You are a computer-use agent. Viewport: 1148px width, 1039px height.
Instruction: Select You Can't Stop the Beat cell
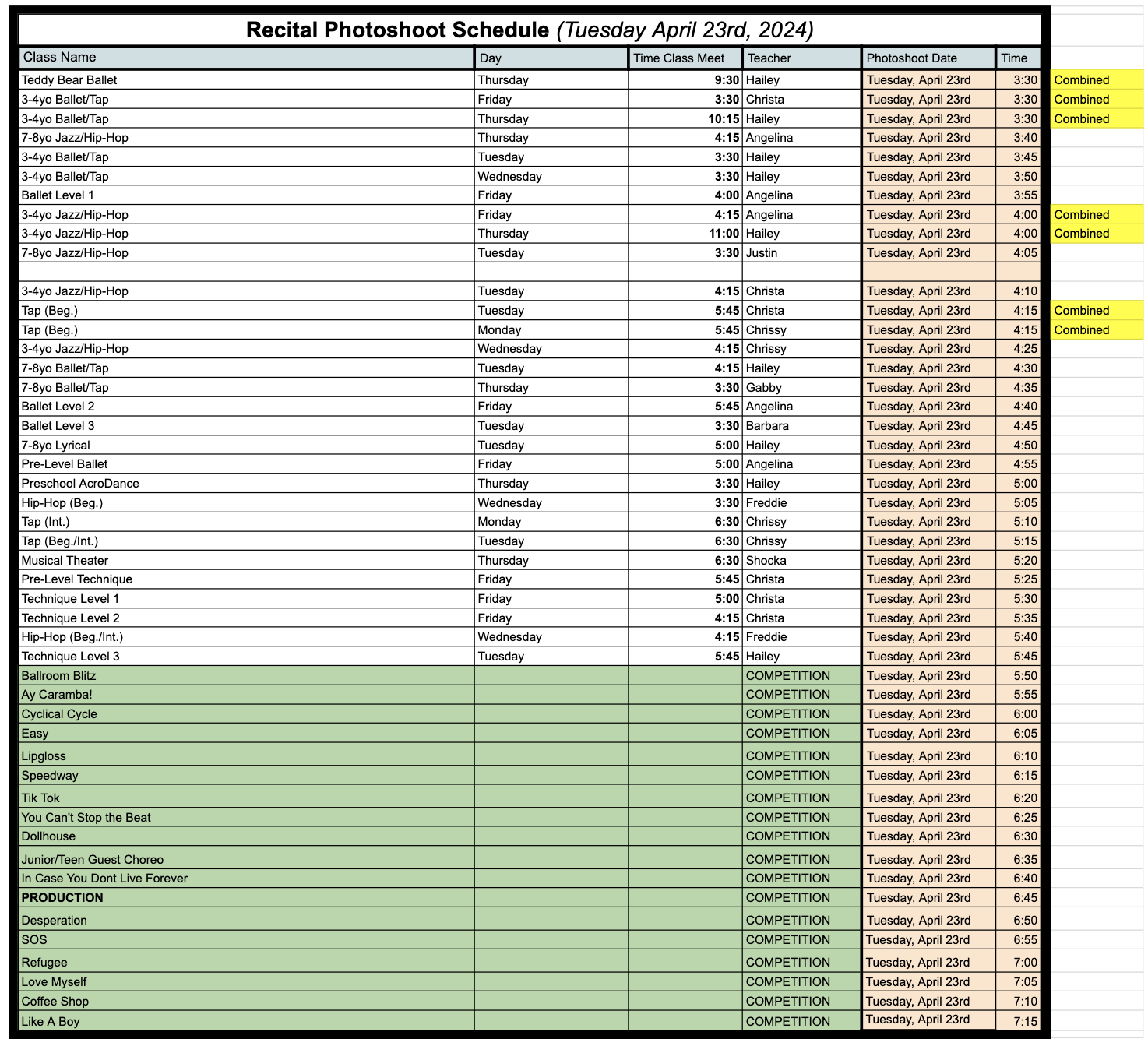click(x=247, y=818)
